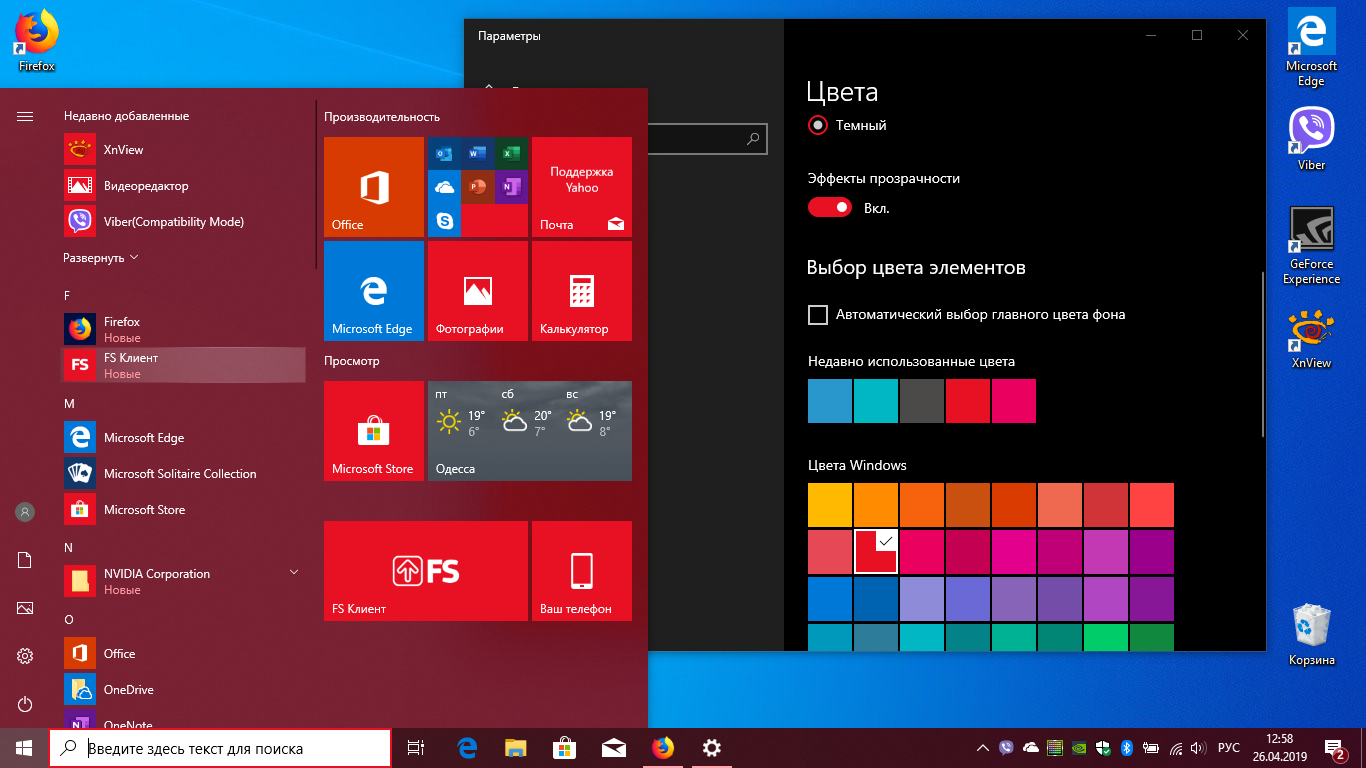Select the Темный radio button

[x=818, y=126]
